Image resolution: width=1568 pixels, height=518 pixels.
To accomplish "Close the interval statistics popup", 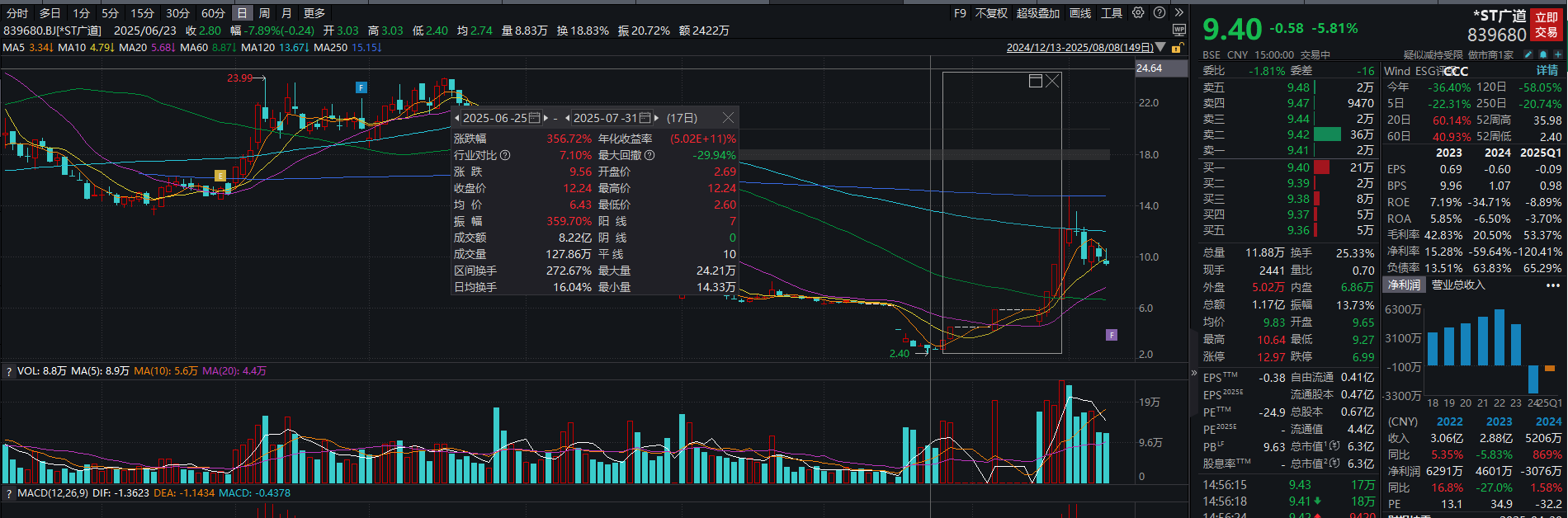I will point(727,118).
